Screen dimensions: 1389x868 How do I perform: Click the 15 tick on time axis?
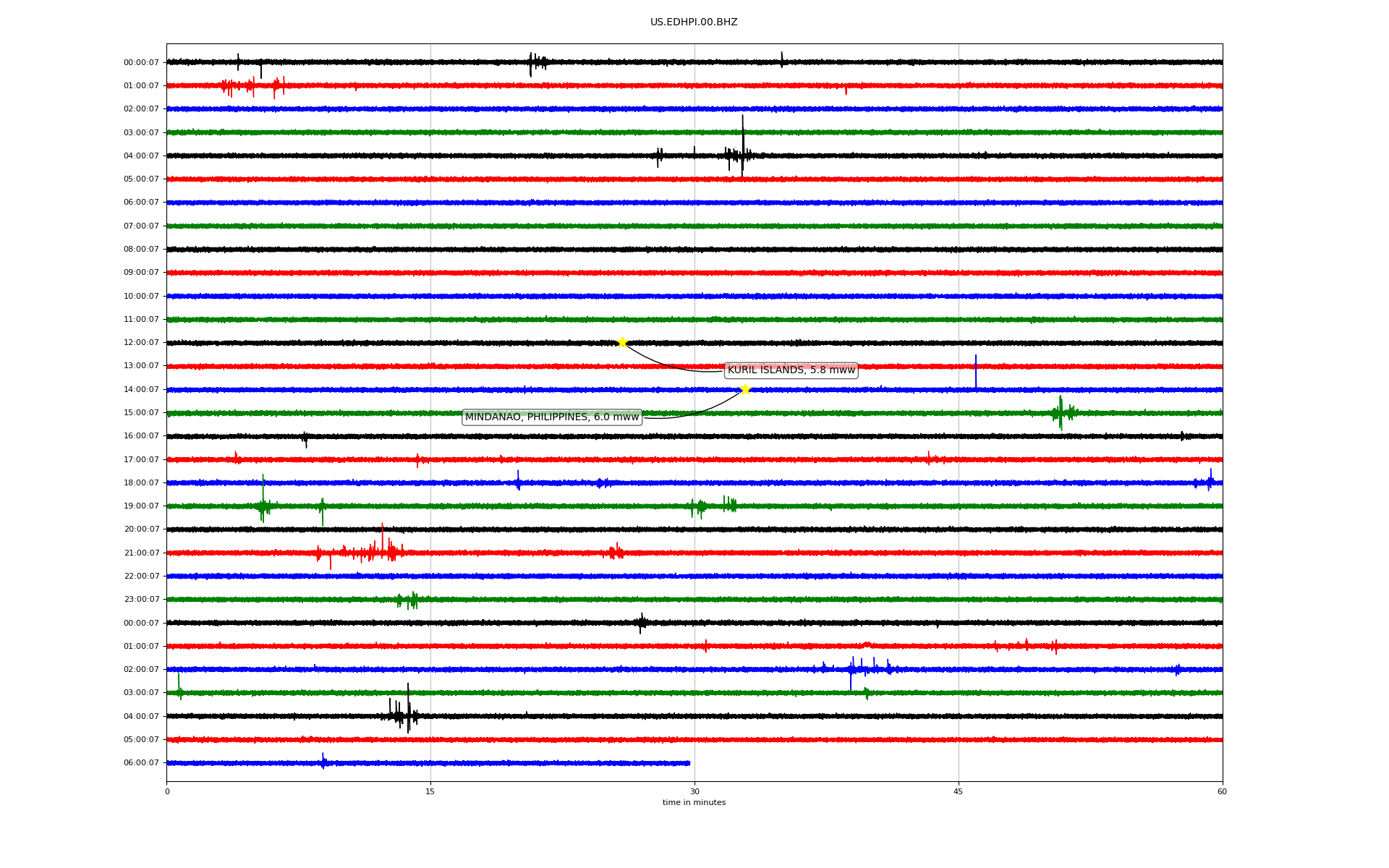pyautogui.click(x=430, y=791)
